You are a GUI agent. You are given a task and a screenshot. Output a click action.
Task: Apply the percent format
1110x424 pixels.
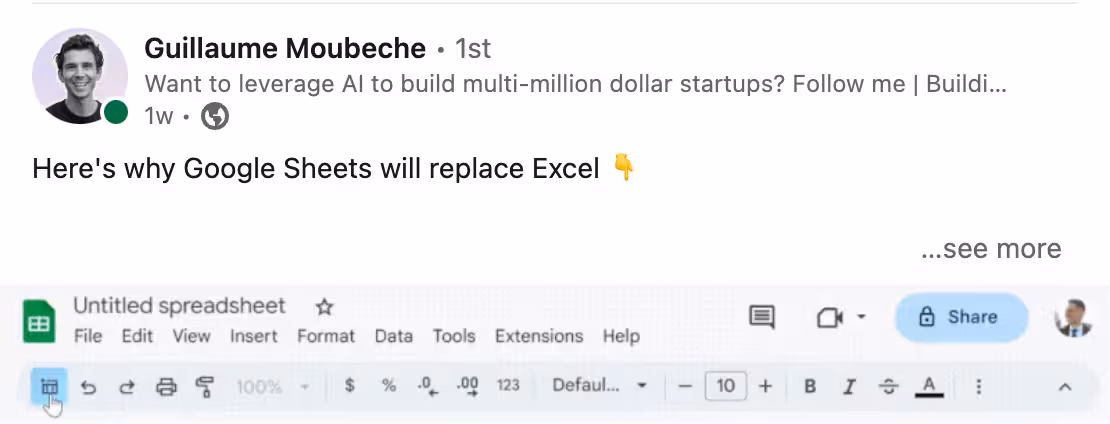coord(389,385)
